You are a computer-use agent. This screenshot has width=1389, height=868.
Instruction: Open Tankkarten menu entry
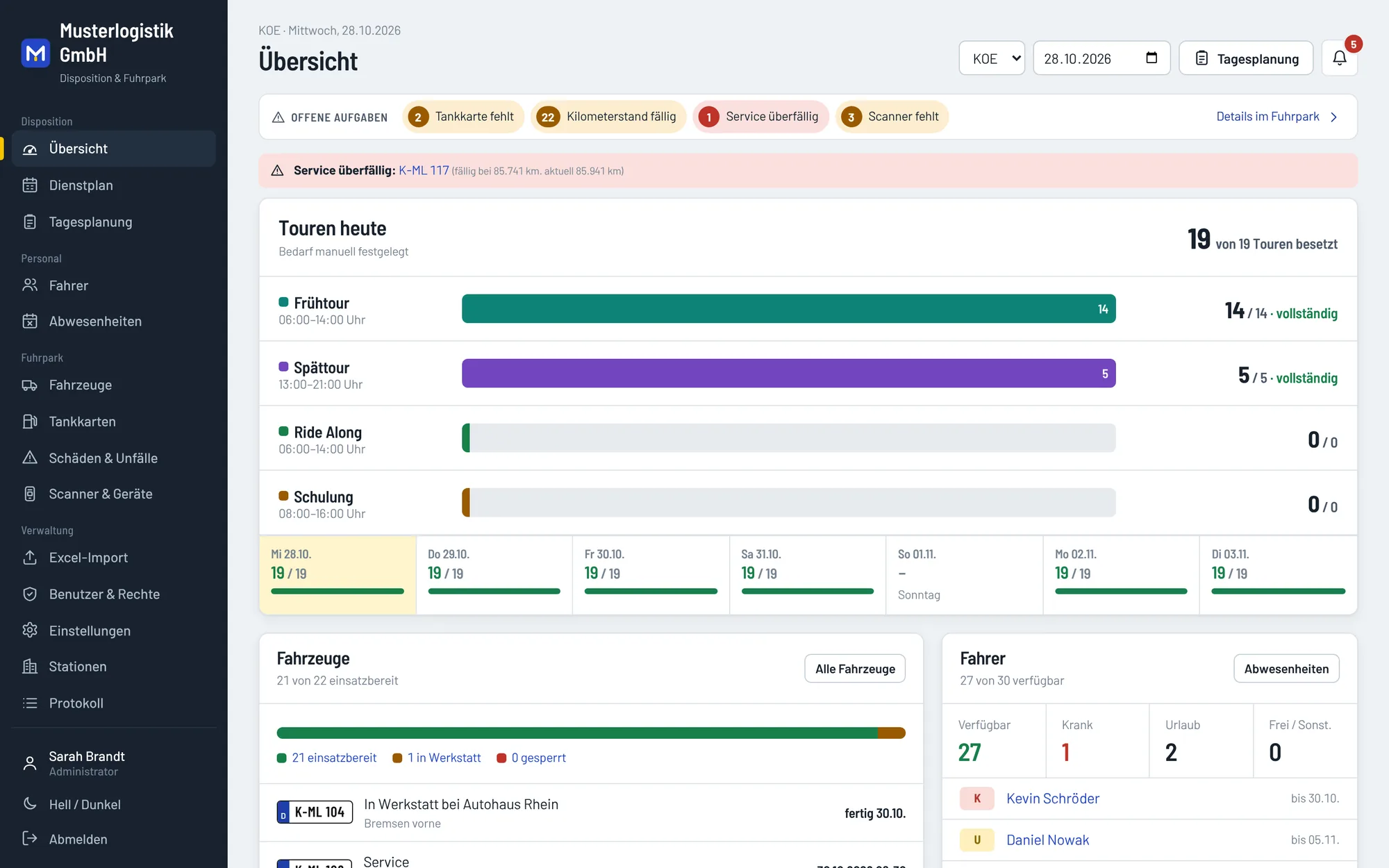point(114,422)
